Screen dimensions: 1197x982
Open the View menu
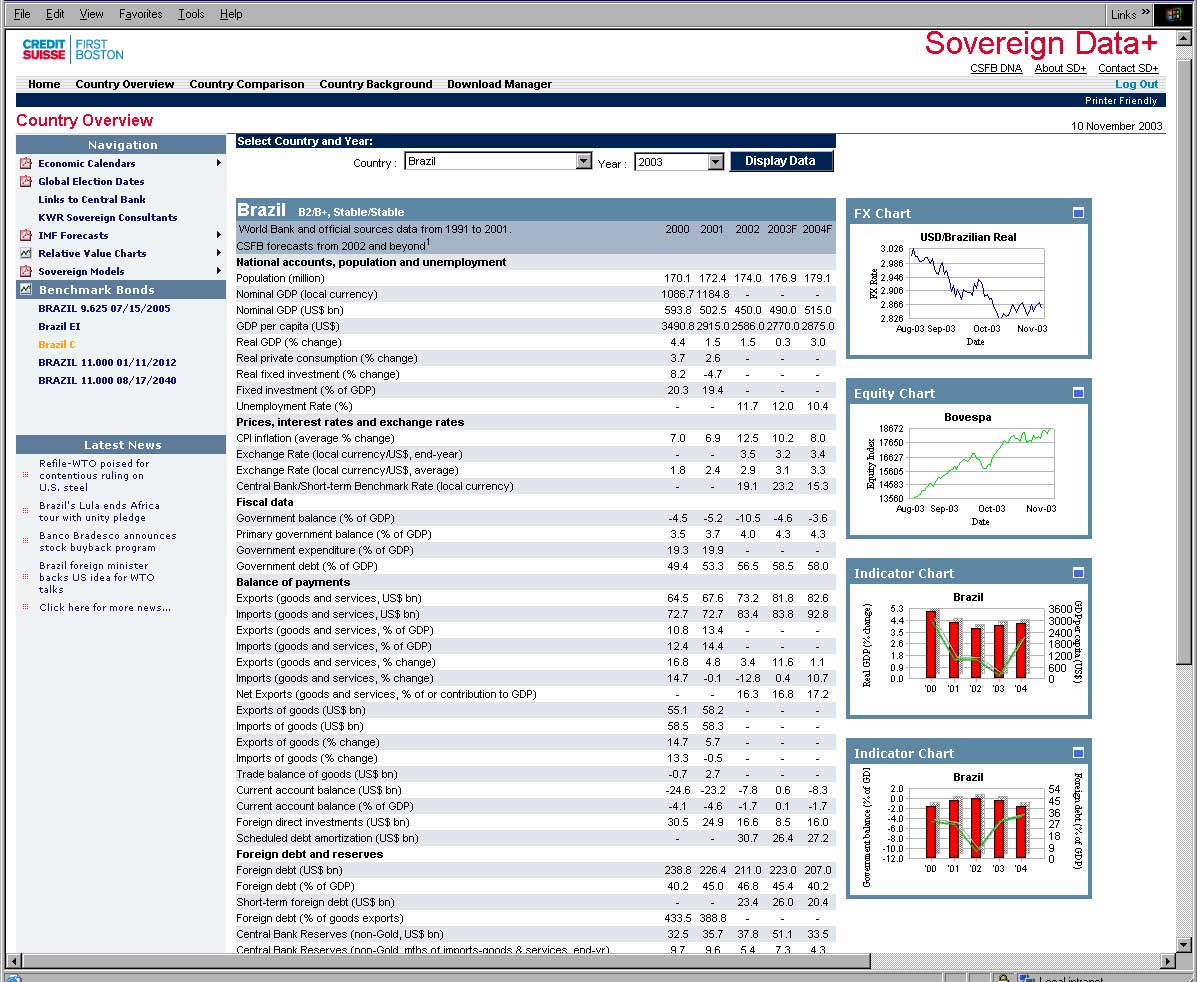pyautogui.click(x=91, y=14)
